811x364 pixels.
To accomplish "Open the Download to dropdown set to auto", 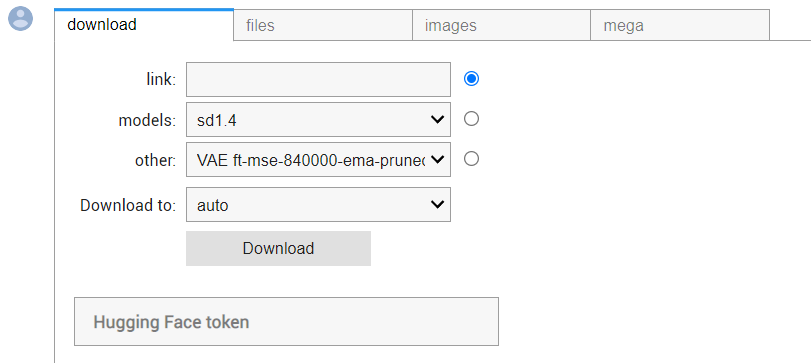I will [x=318, y=205].
